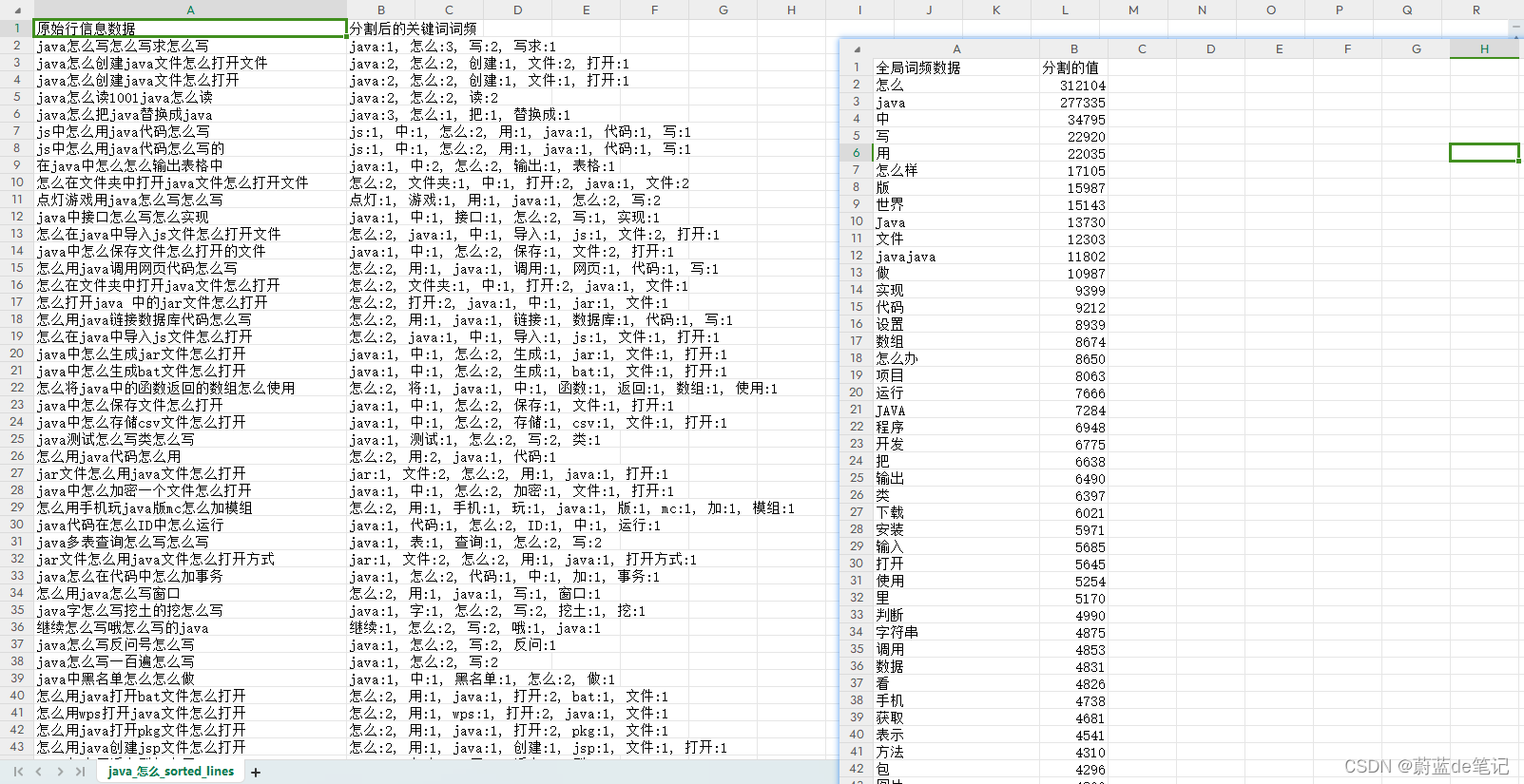Click the cell '手机' in the right window
Image resolution: width=1524 pixels, height=784 pixels.
[x=956, y=700]
